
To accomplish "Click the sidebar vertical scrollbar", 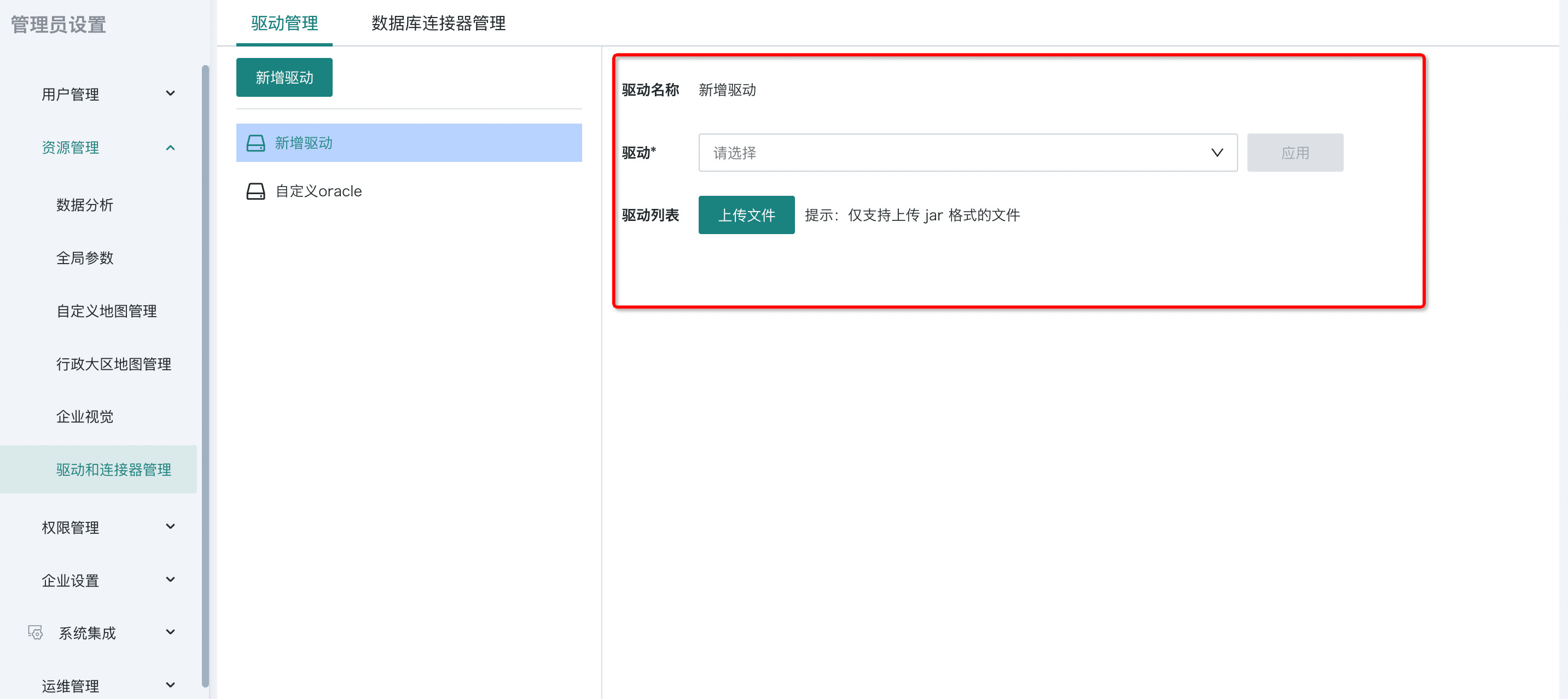I will [x=205, y=365].
